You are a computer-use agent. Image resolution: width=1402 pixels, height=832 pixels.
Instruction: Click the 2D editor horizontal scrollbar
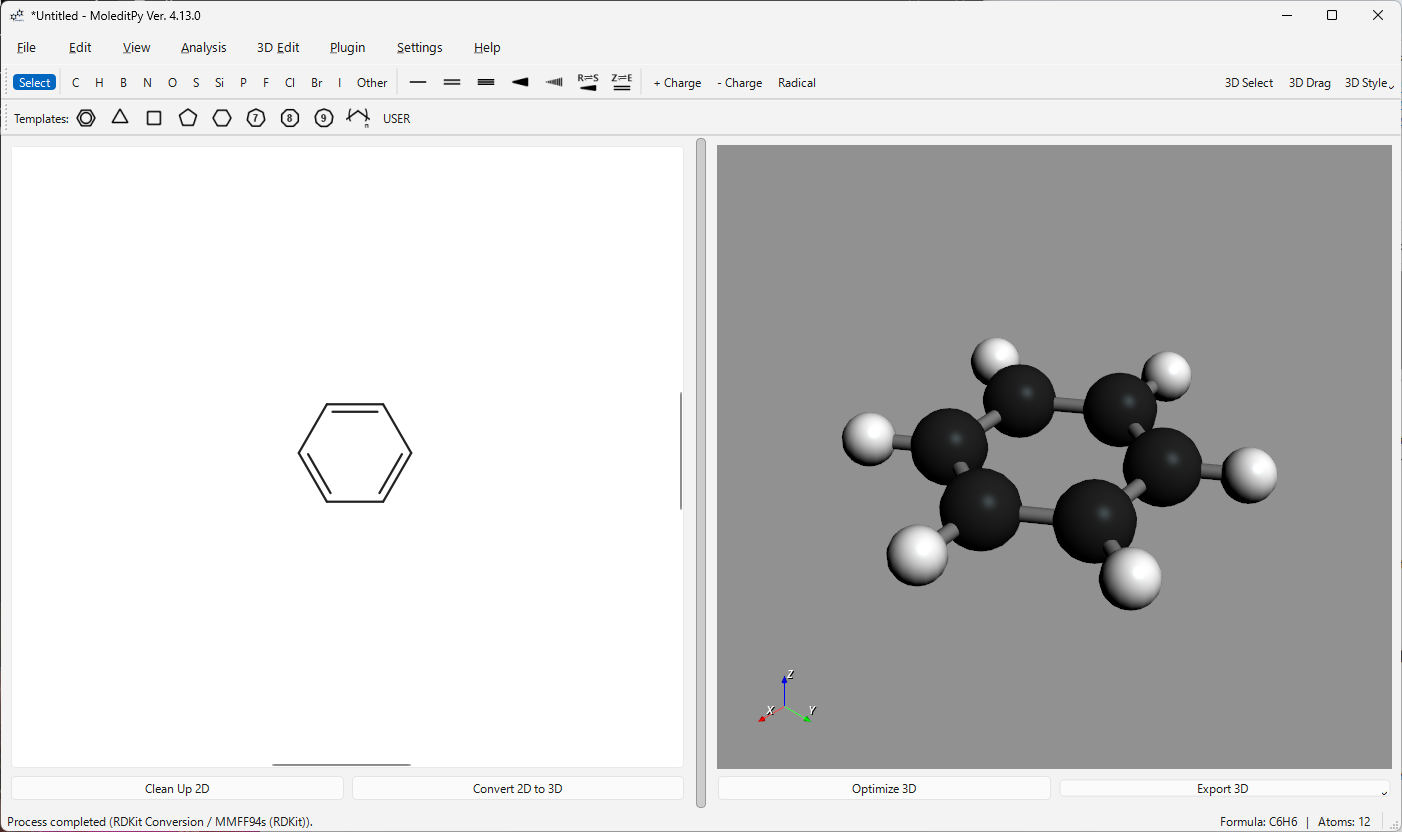click(341, 765)
